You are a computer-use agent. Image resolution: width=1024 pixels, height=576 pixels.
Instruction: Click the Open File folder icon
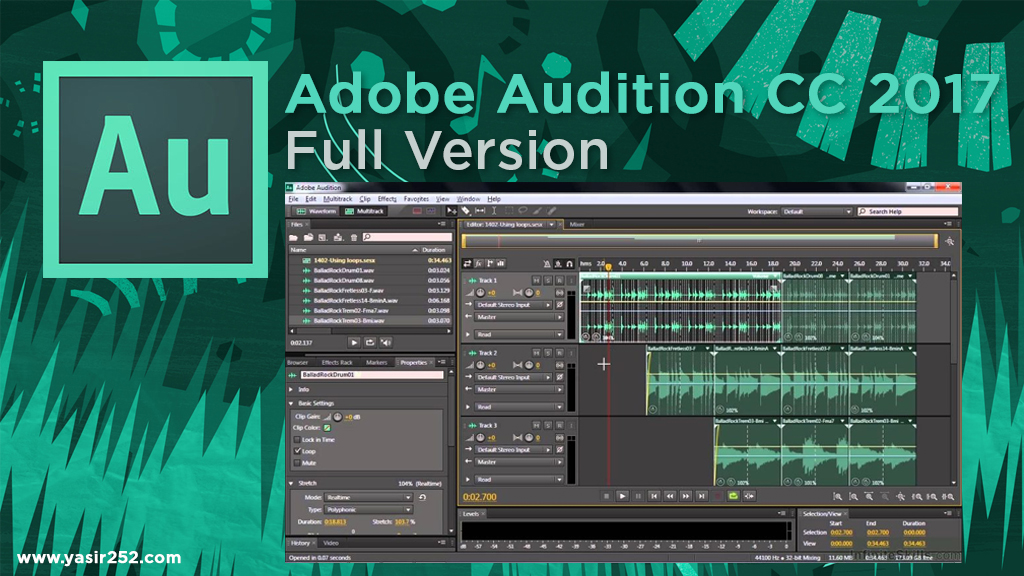[x=294, y=237]
